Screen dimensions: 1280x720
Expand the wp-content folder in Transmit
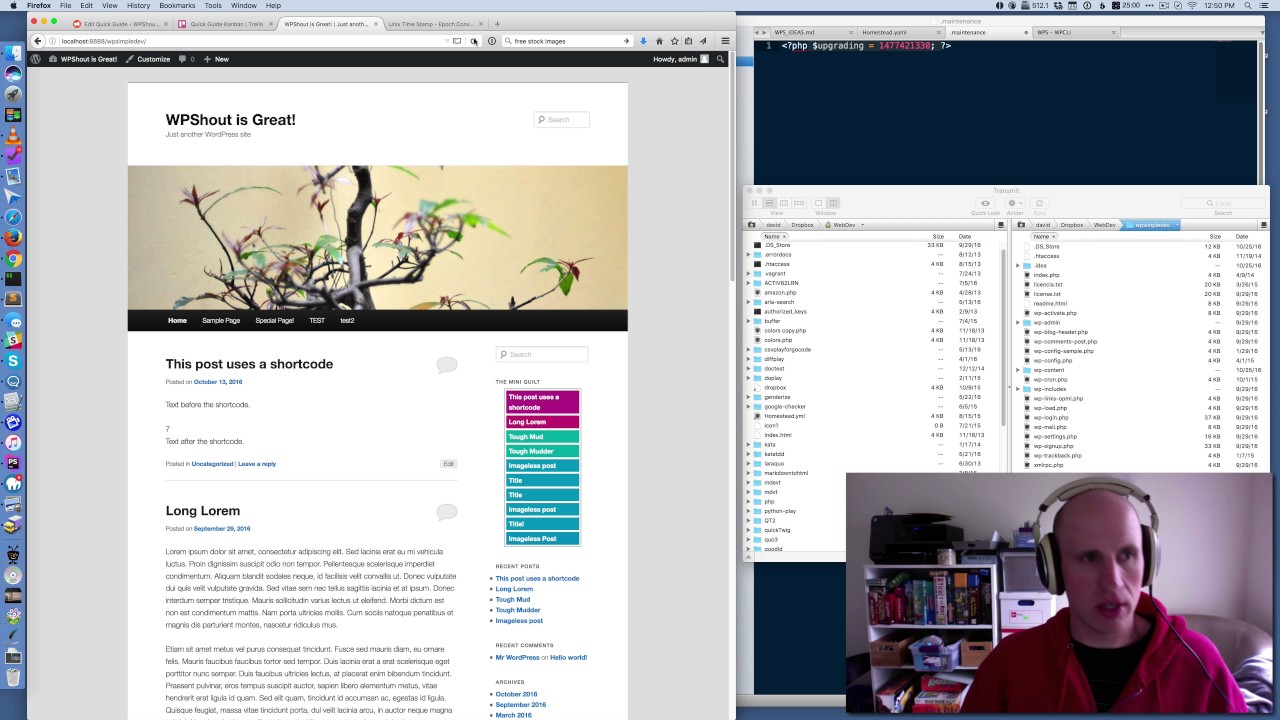click(x=1018, y=370)
